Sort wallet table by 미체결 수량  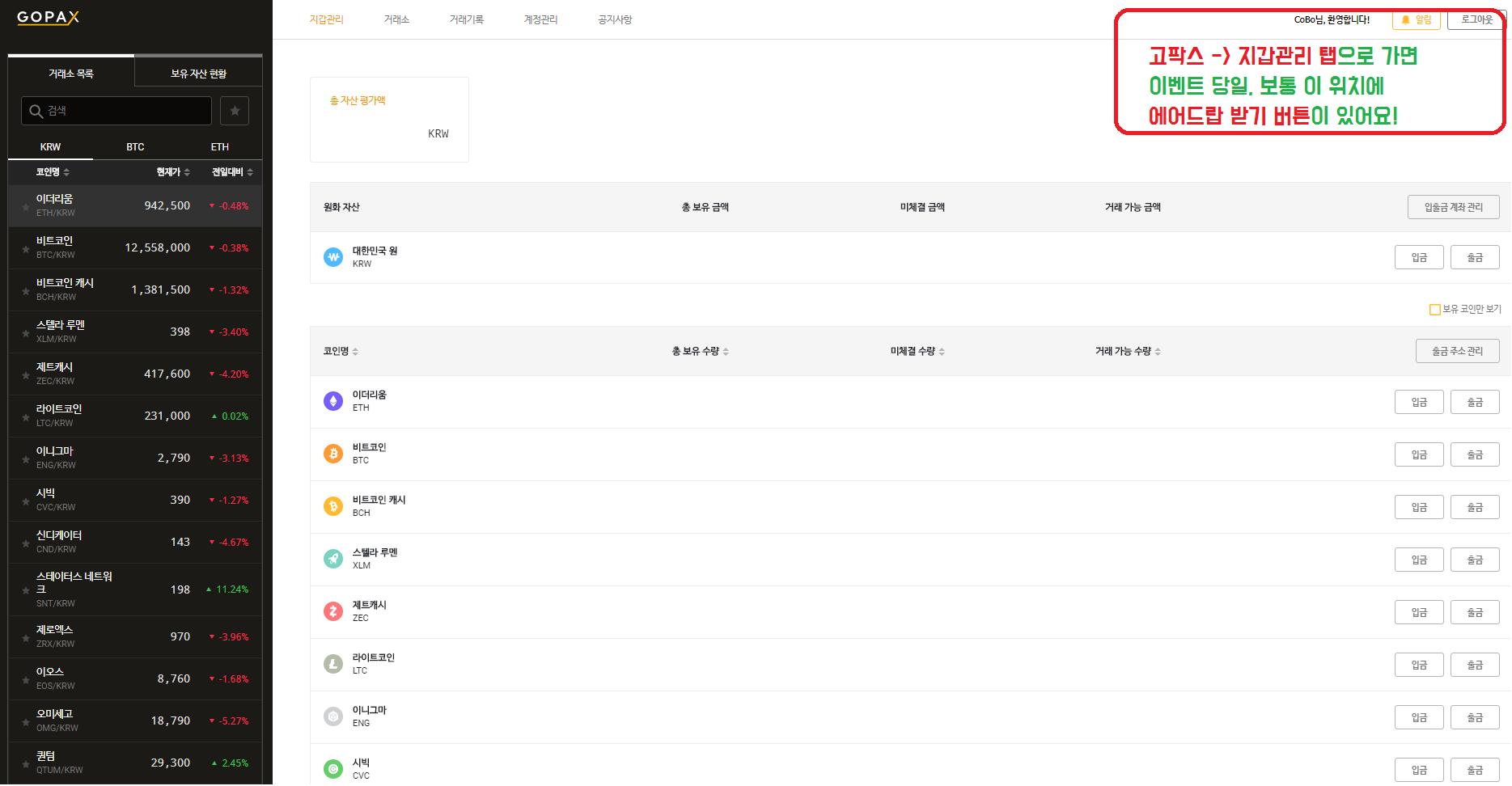917,351
